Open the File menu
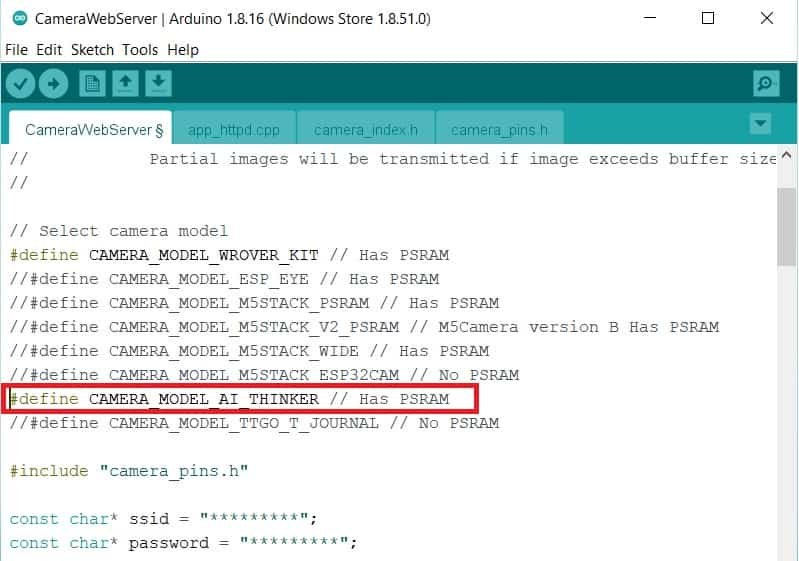The width and height of the screenshot is (799, 561). (16, 50)
